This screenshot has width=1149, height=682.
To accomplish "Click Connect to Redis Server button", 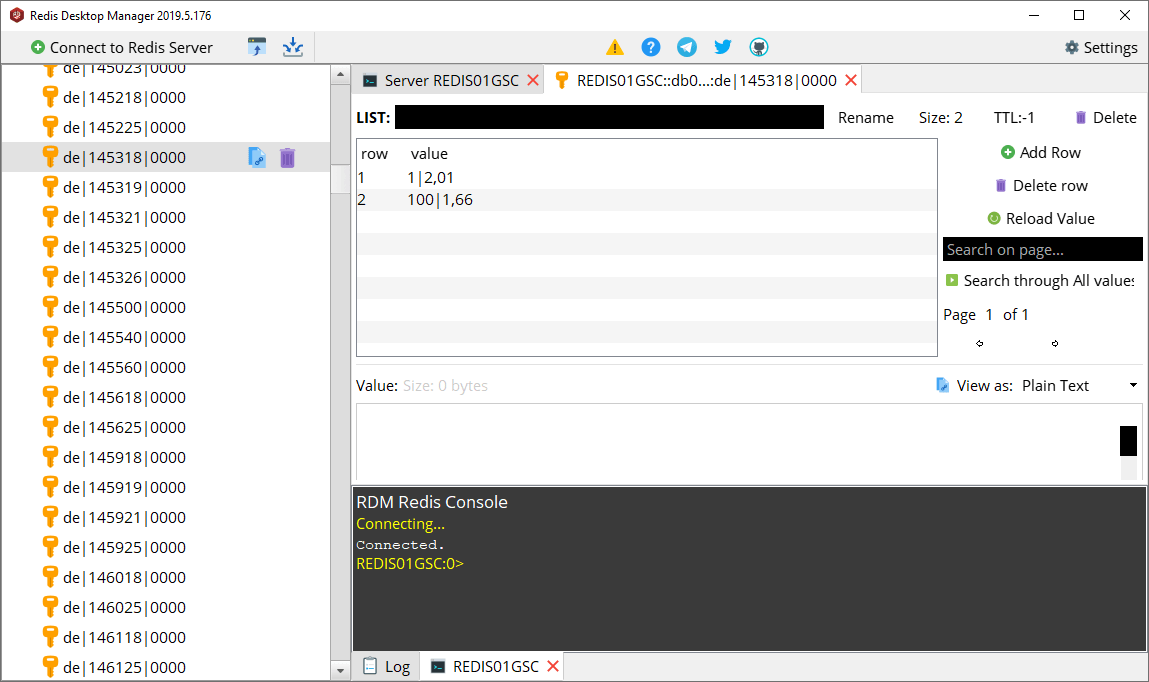I will (122, 48).
